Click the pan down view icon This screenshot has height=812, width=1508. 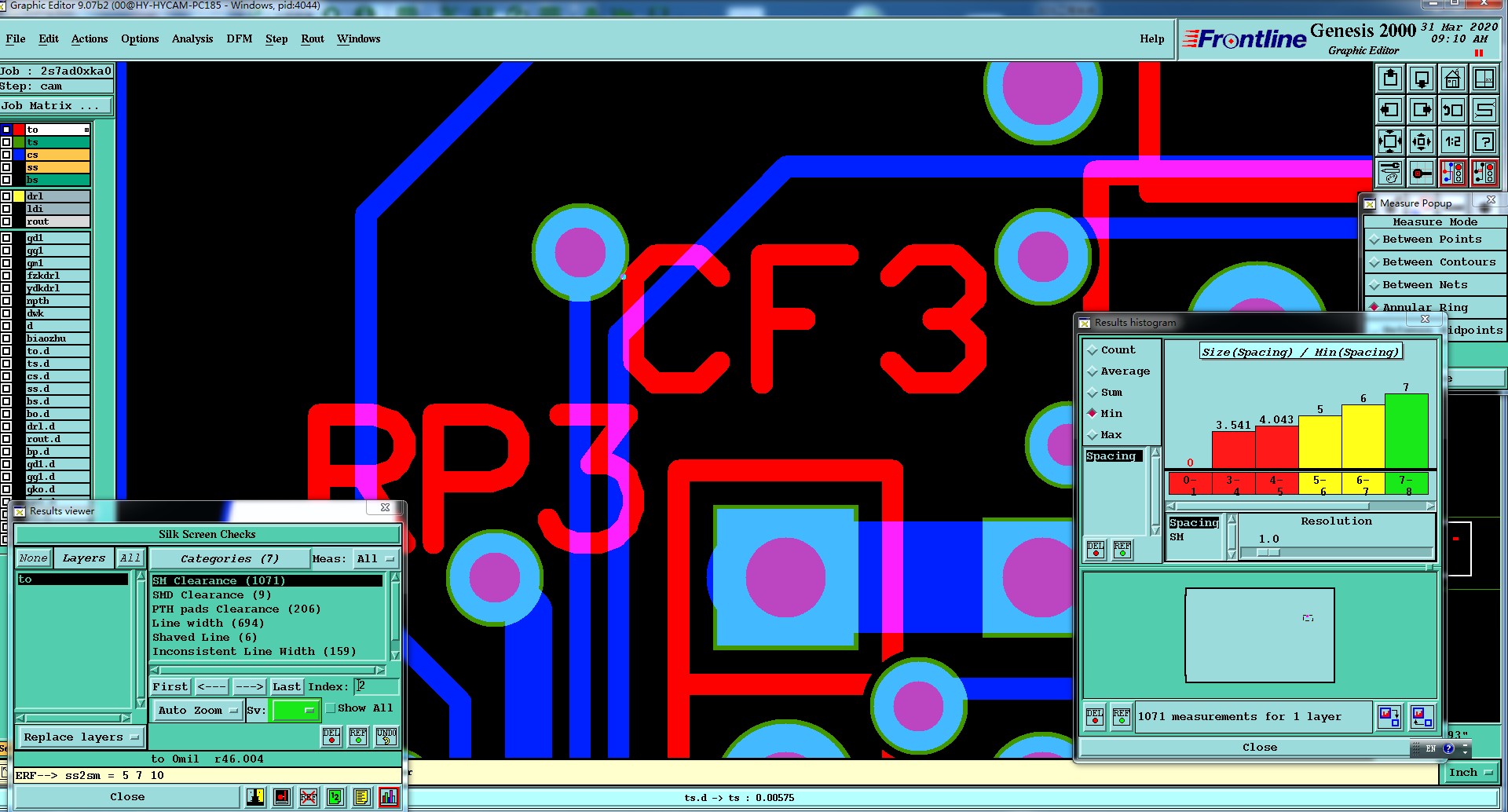click(1422, 79)
